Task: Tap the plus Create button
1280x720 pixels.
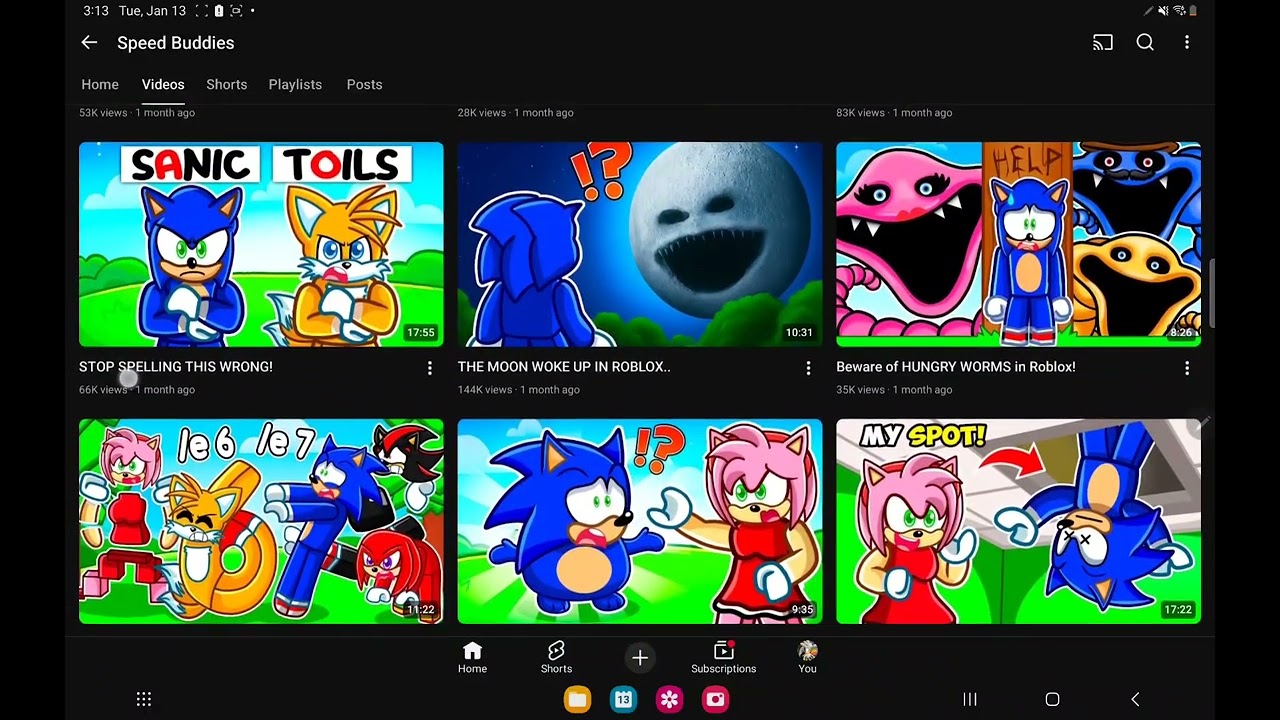Action: pyautogui.click(x=640, y=657)
